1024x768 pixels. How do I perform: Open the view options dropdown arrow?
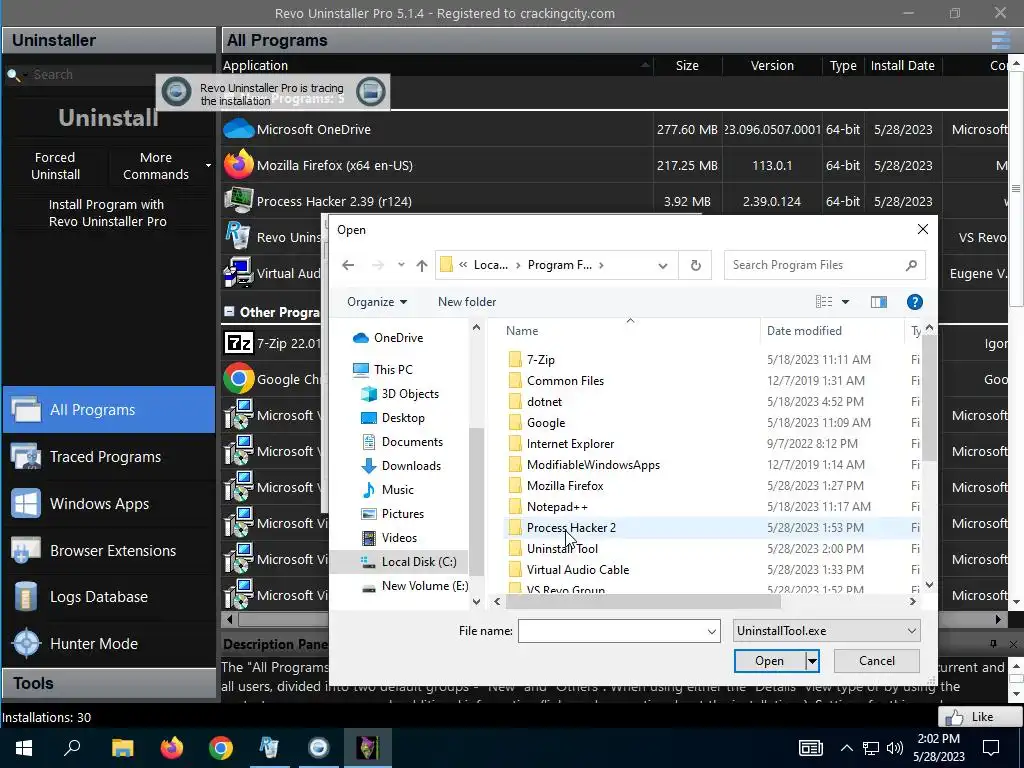(x=845, y=302)
